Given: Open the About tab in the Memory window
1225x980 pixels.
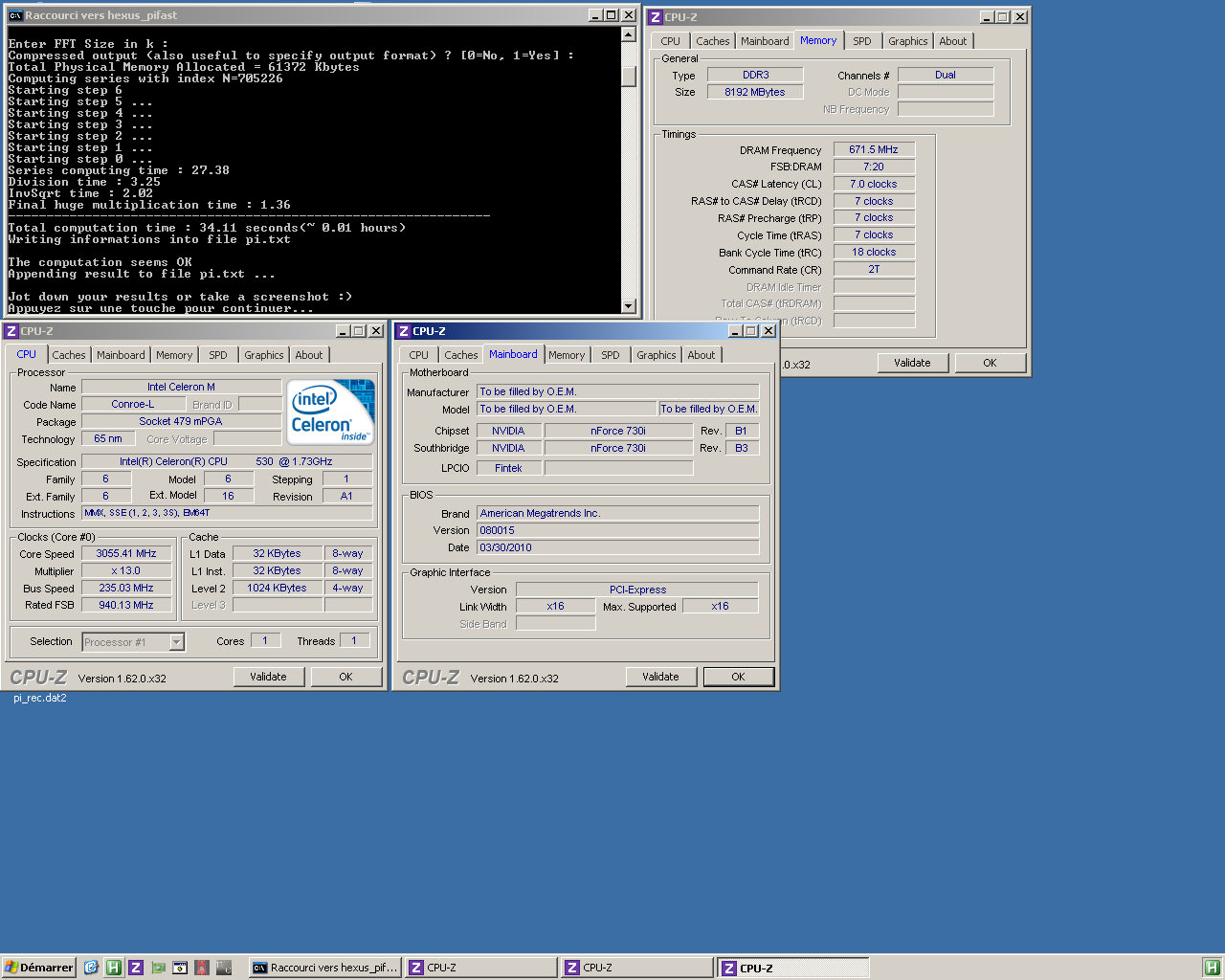Looking at the screenshot, I should coord(953,41).
